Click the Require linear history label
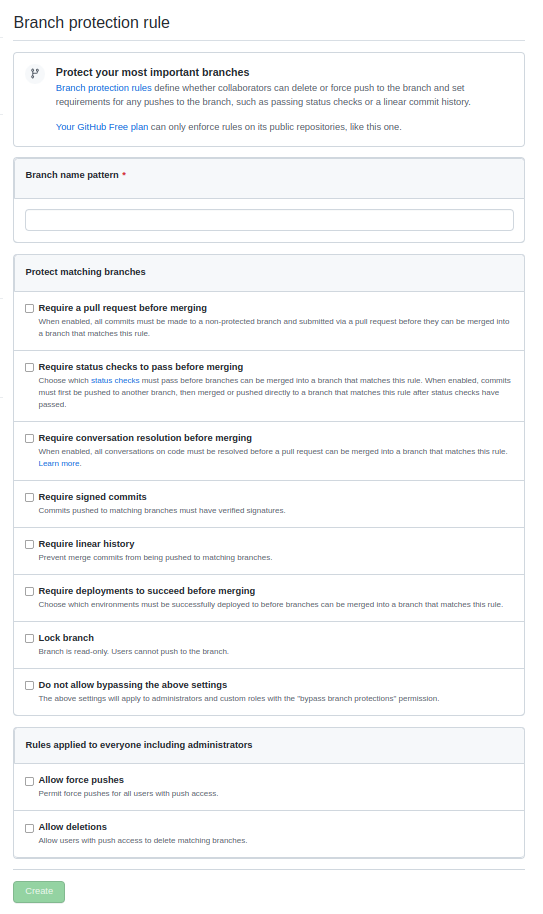Image resolution: width=543 pixels, height=914 pixels. (x=86, y=544)
